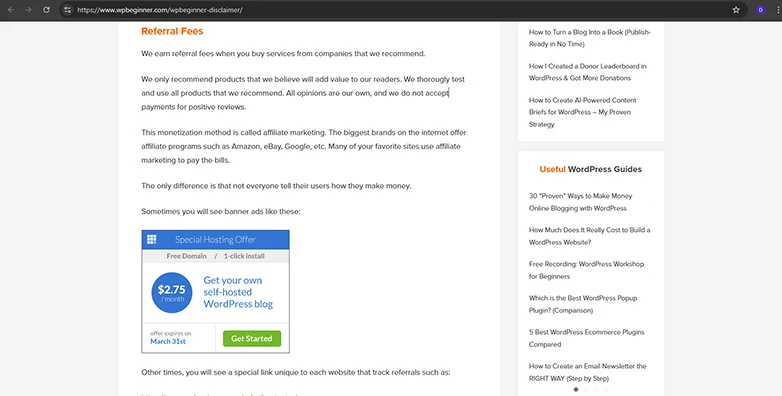The image size is (782, 396).
Task: Click 'We earn referral fees' sentence
Action: [283, 53]
